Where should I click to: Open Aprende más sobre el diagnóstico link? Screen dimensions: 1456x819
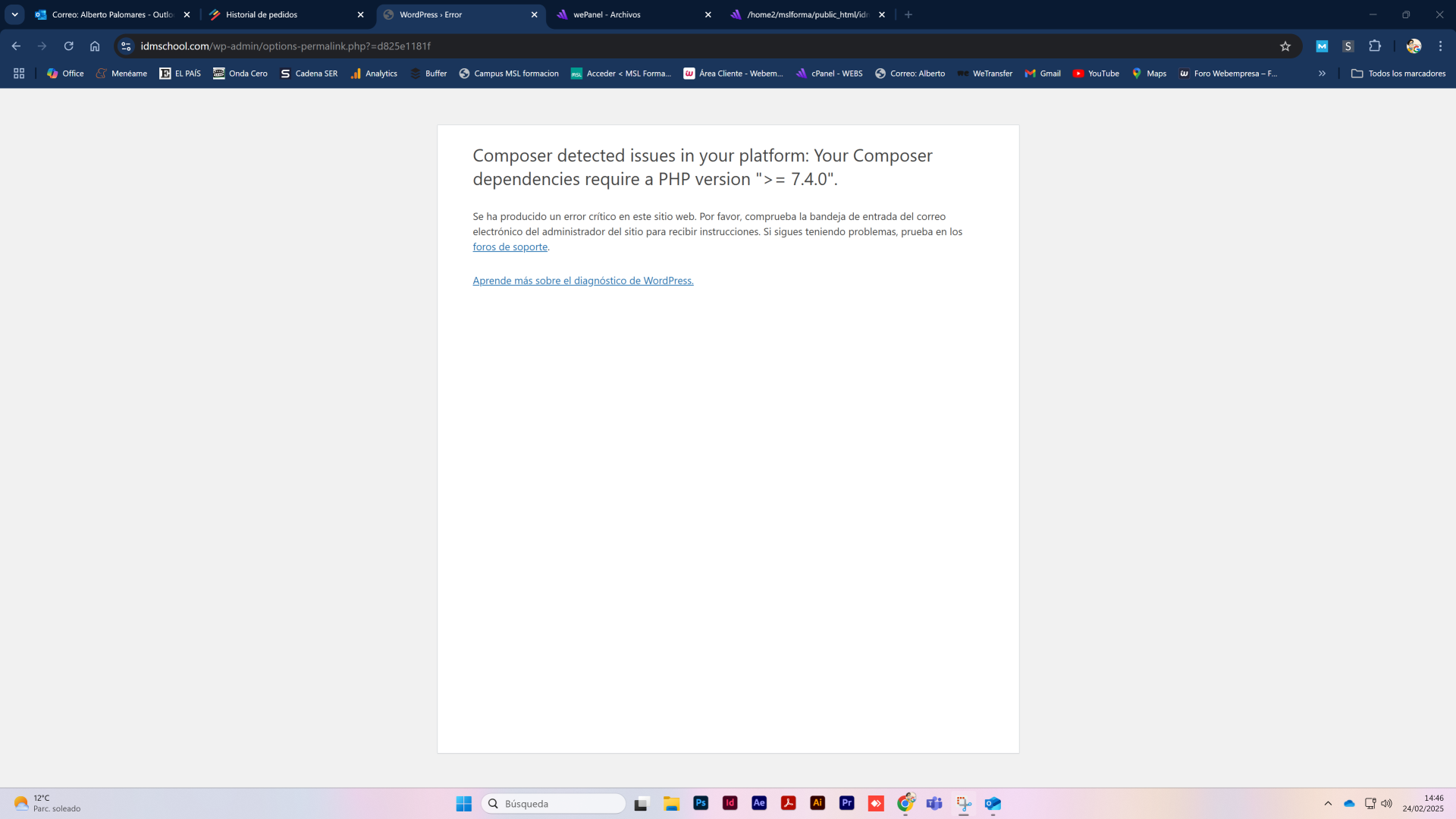(583, 281)
